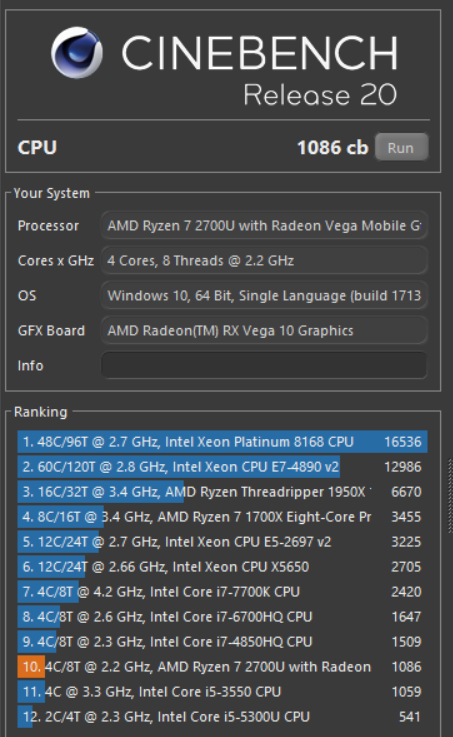Click the Cores x GHz field
Image resolution: width=453 pixels, height=737 pixels.
coord(264,260)
